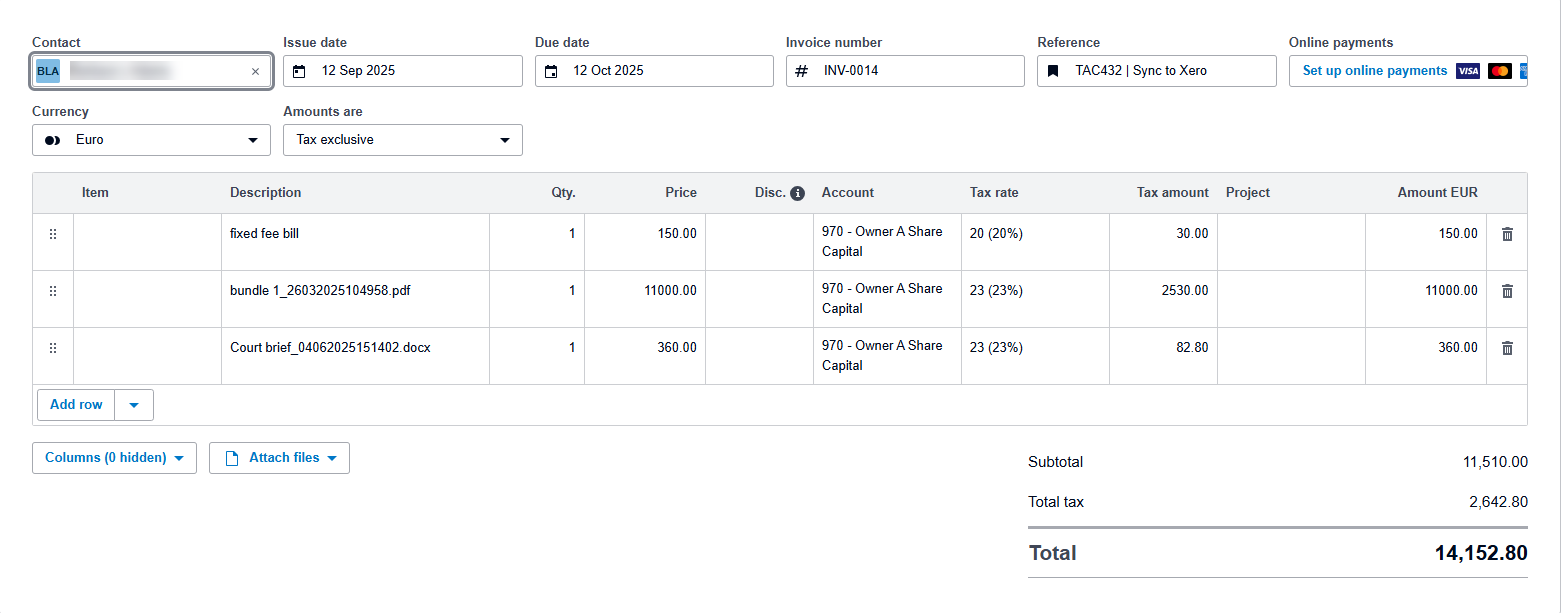Image resolution: width=1561 pixels, height=613 pixels.
Task: Open the Issue date calendar icon
Action: (299, 71)
